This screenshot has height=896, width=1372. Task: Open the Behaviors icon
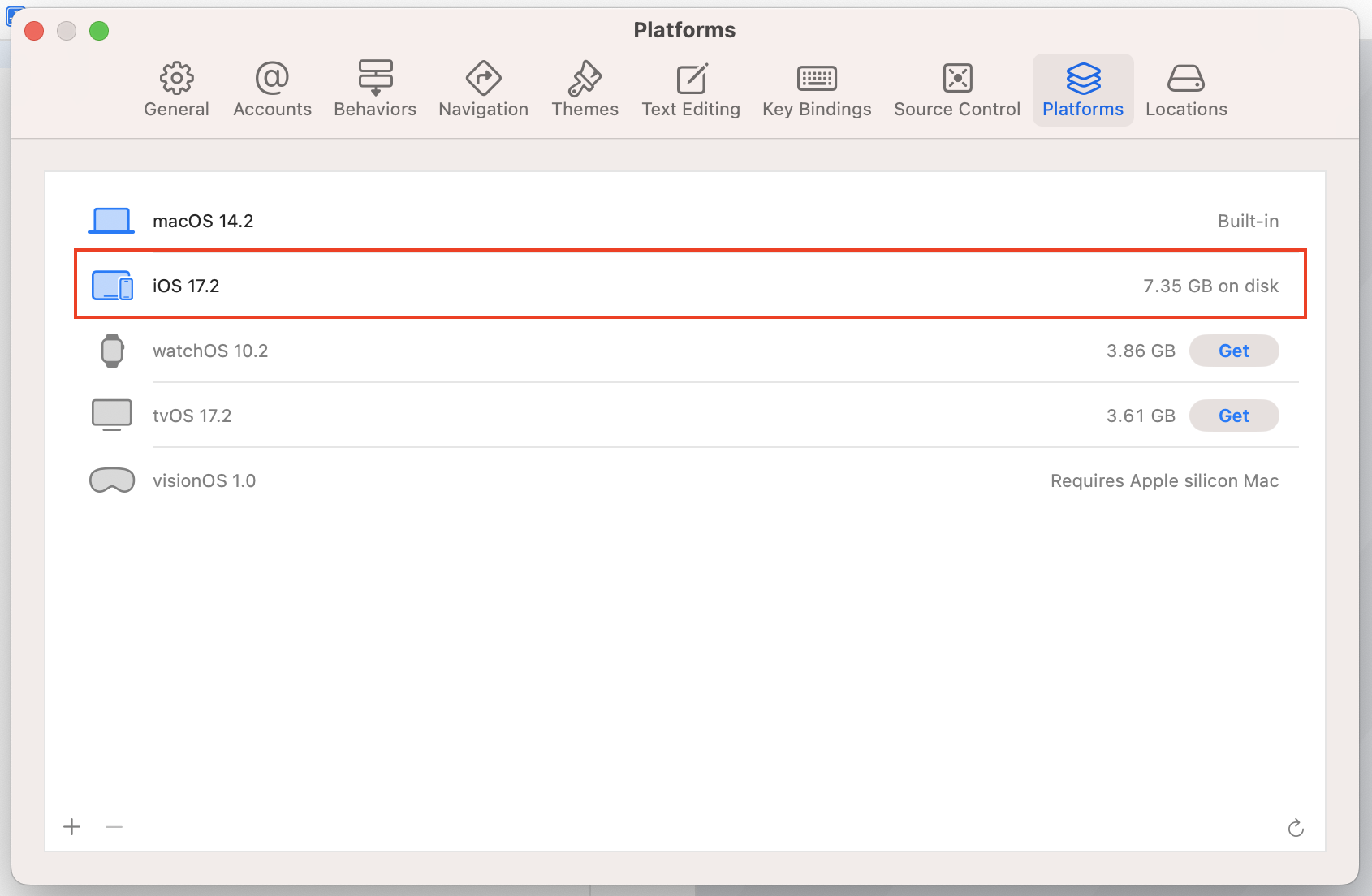[x=375, y=78]
